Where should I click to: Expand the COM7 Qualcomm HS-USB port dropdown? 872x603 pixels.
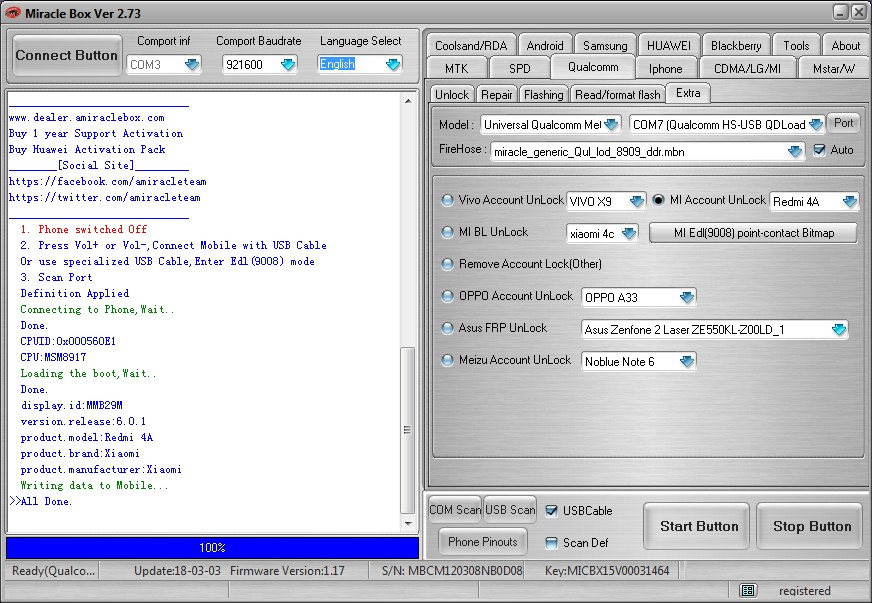coord(816,125)
